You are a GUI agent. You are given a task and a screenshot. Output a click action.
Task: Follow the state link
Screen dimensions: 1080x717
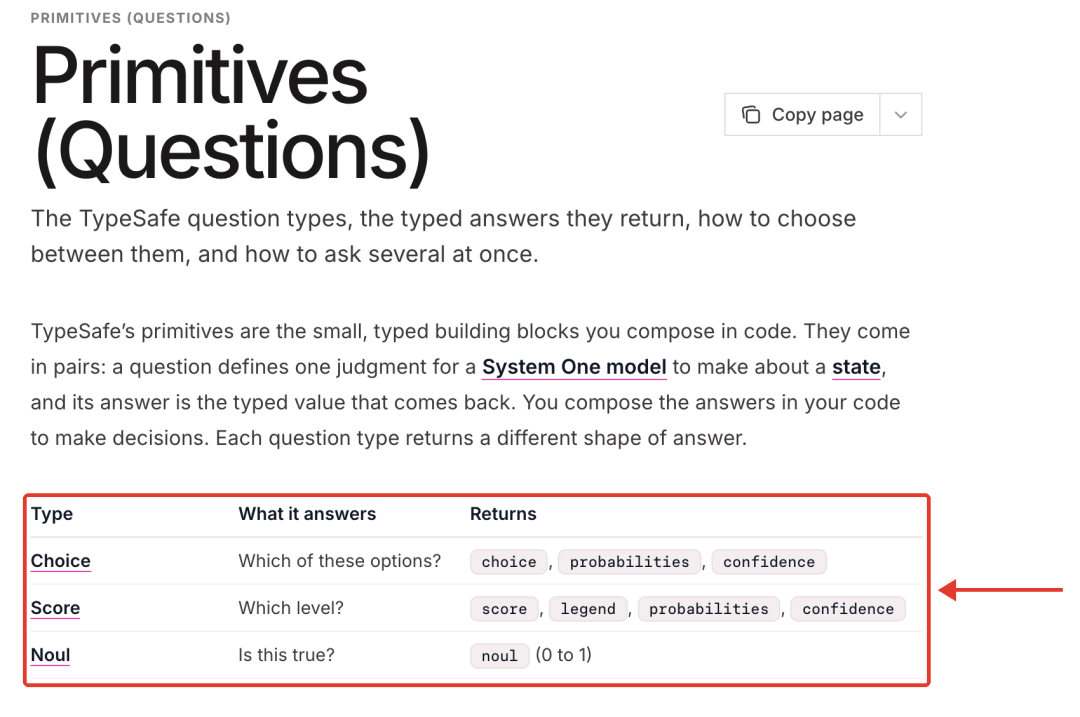[856, 367]
